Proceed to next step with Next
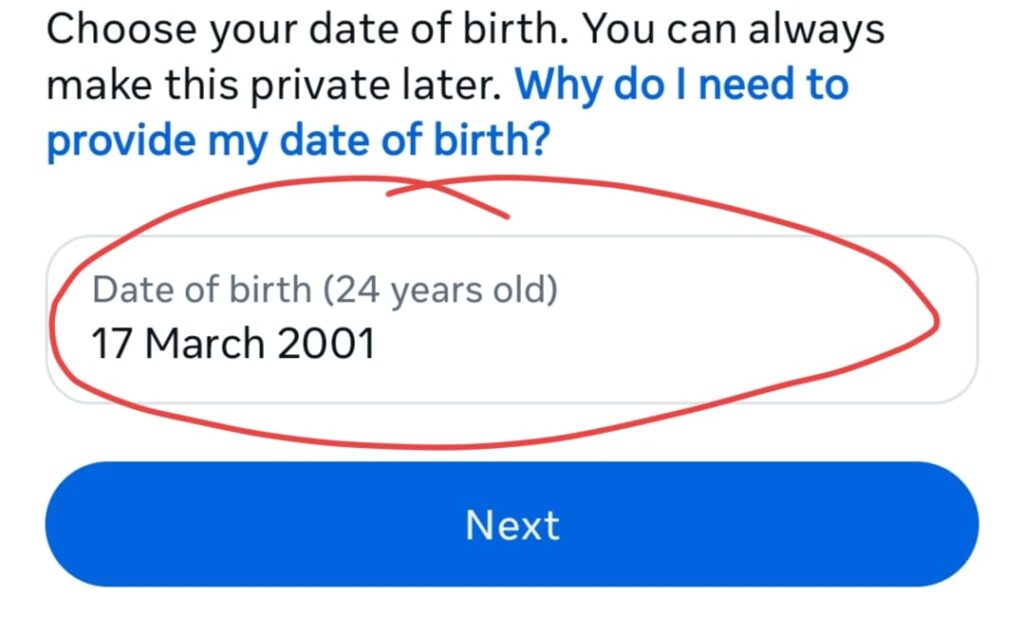The image size is (1024, 635). pos(512,524)
